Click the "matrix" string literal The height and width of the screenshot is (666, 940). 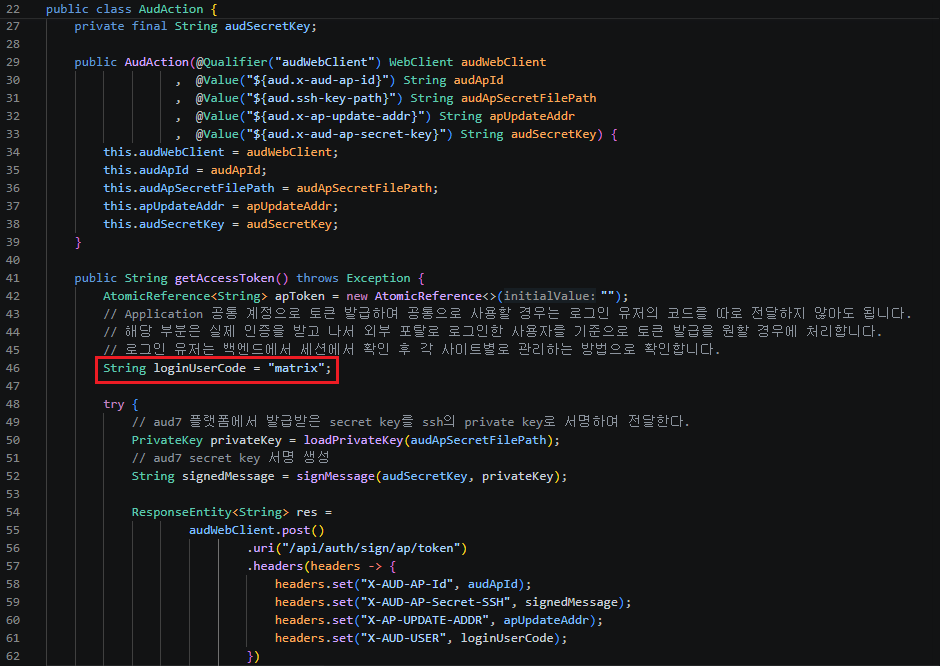point(296,368)
